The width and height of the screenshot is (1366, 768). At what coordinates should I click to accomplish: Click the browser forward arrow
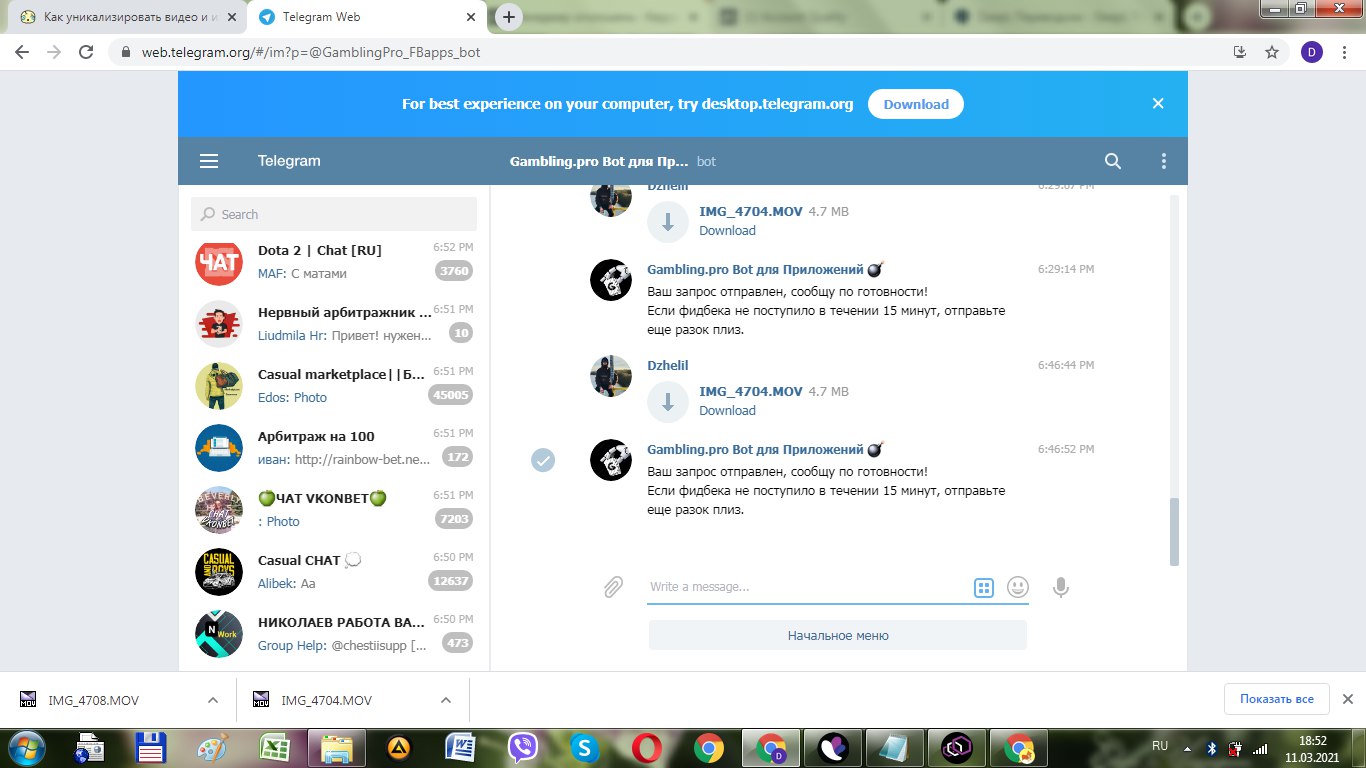(x=54, y=52)
